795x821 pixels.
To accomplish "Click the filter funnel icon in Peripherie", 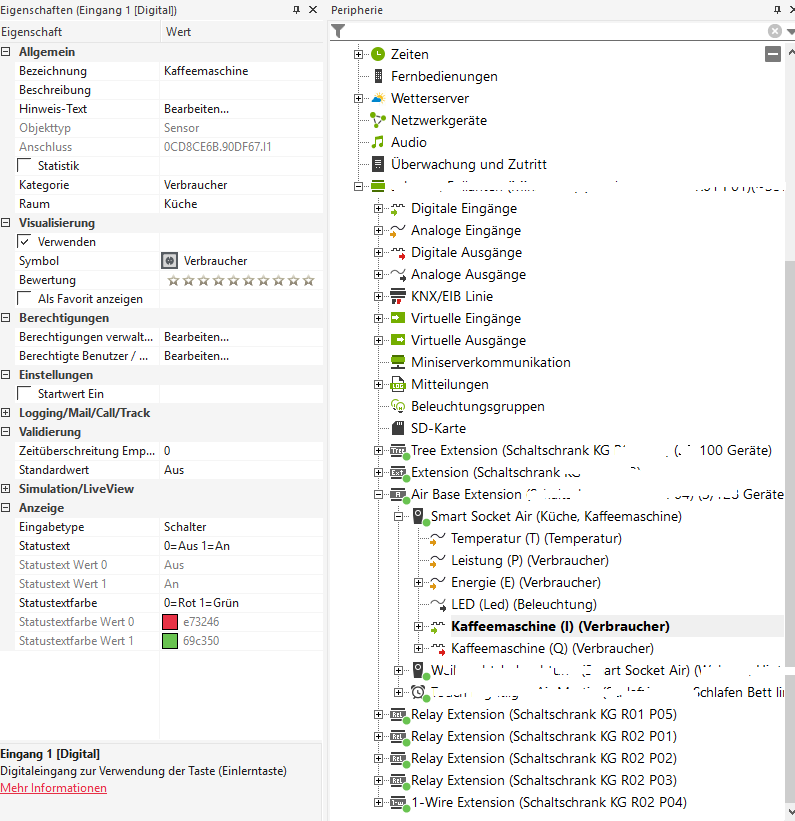I will pos(338,31).
